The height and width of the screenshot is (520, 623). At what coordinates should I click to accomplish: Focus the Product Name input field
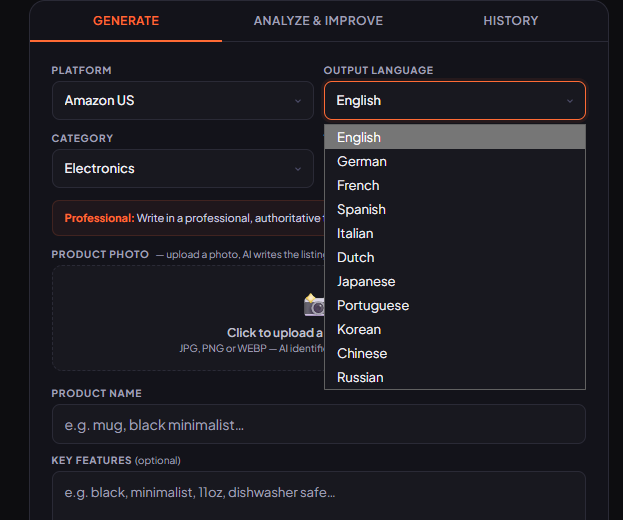(318, 425)
